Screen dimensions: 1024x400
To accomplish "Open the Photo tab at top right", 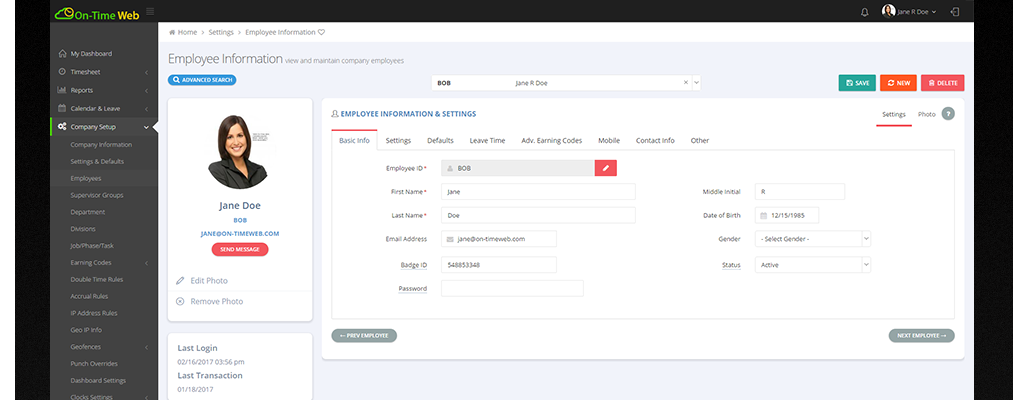I will [926, 114].
